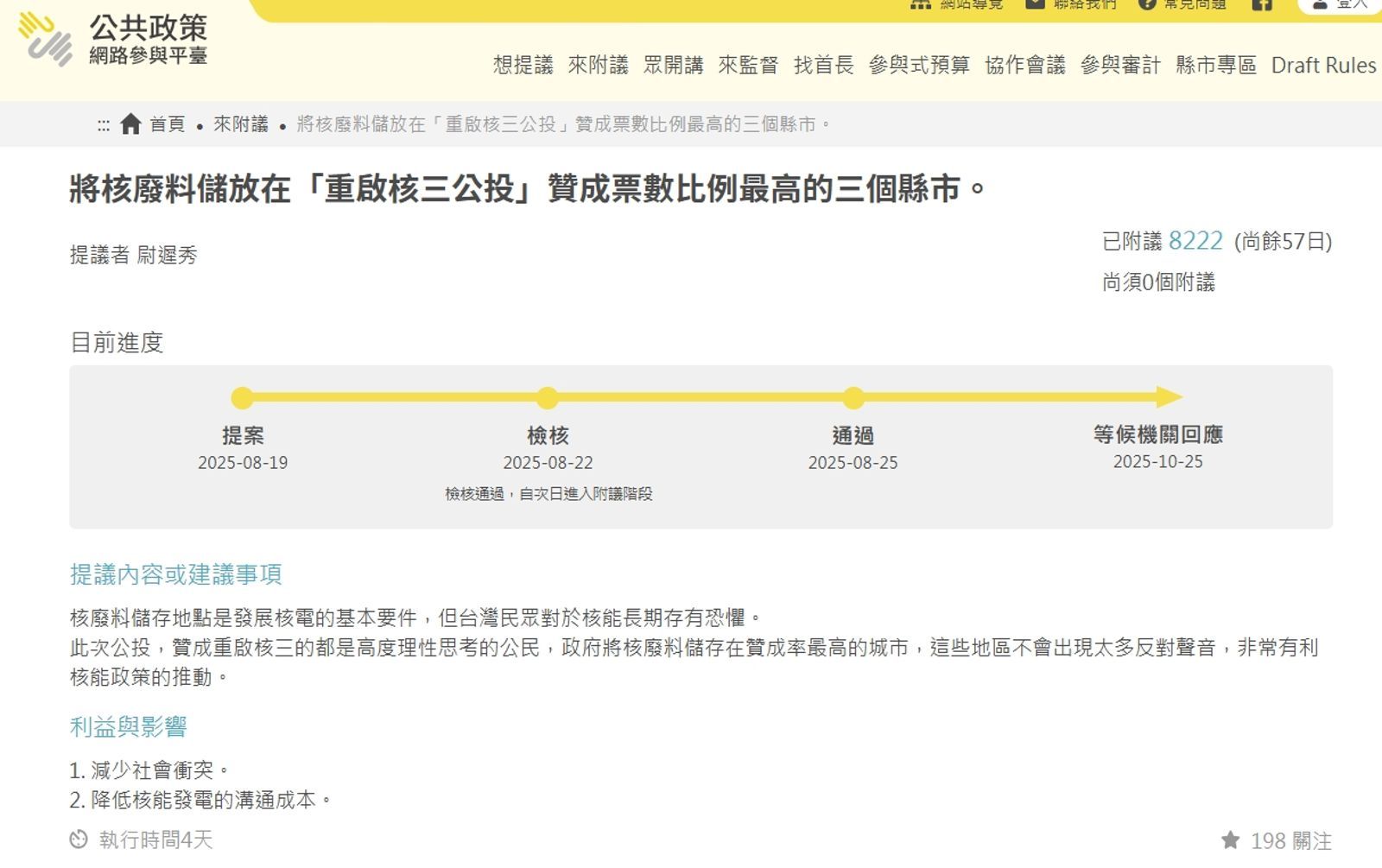The image size is (1382, 868).
Task: Click 來附議 in the breadcrumb trail
Action: point(243,124)
